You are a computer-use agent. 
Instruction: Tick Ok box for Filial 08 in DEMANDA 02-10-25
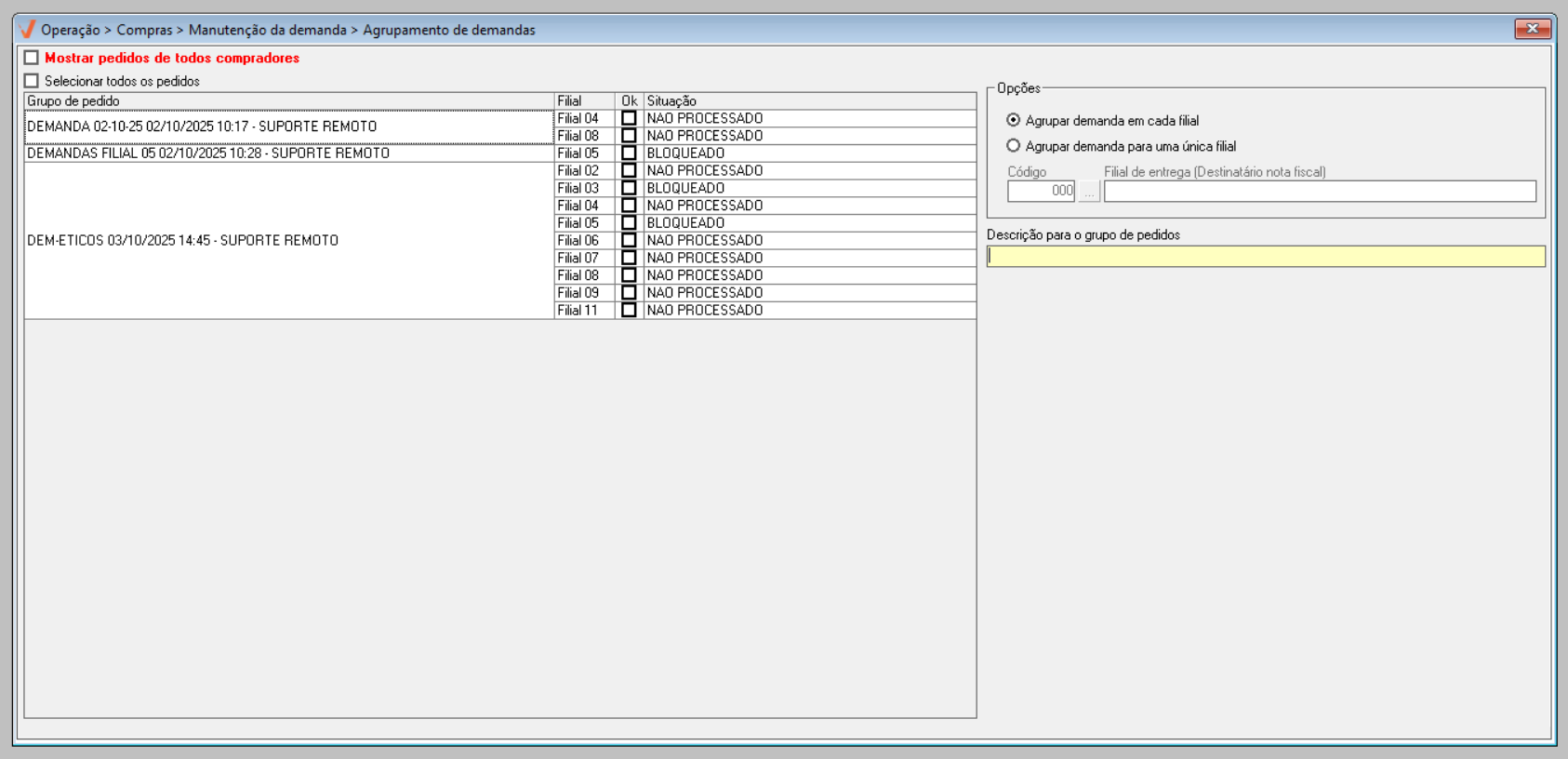(629, 136)
